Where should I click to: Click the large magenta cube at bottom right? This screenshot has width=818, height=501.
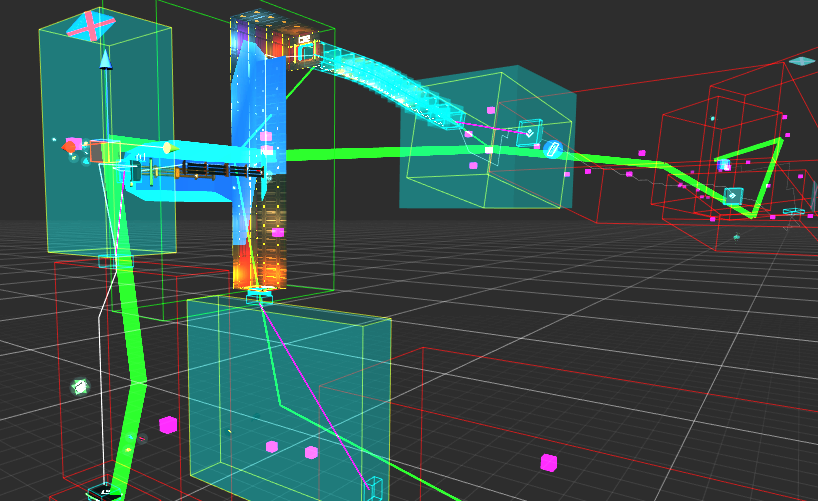pos(548,462)
